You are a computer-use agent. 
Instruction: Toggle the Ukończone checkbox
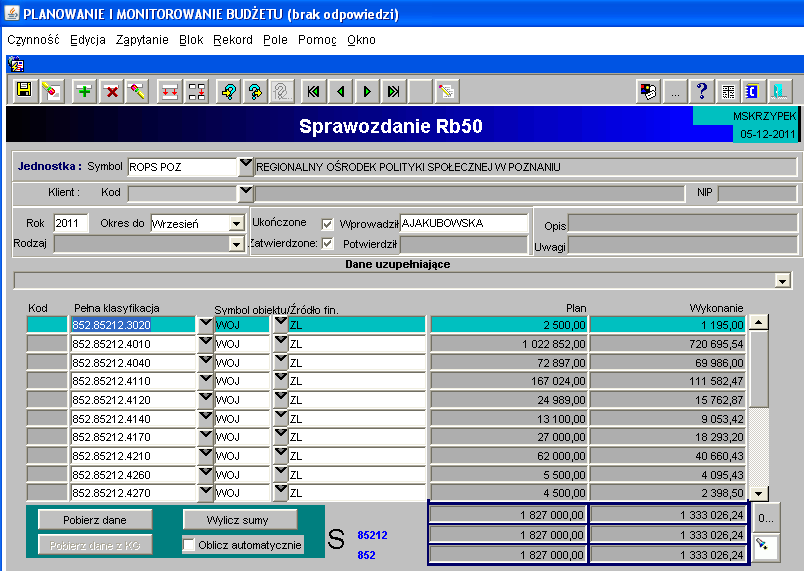(327, 224)
